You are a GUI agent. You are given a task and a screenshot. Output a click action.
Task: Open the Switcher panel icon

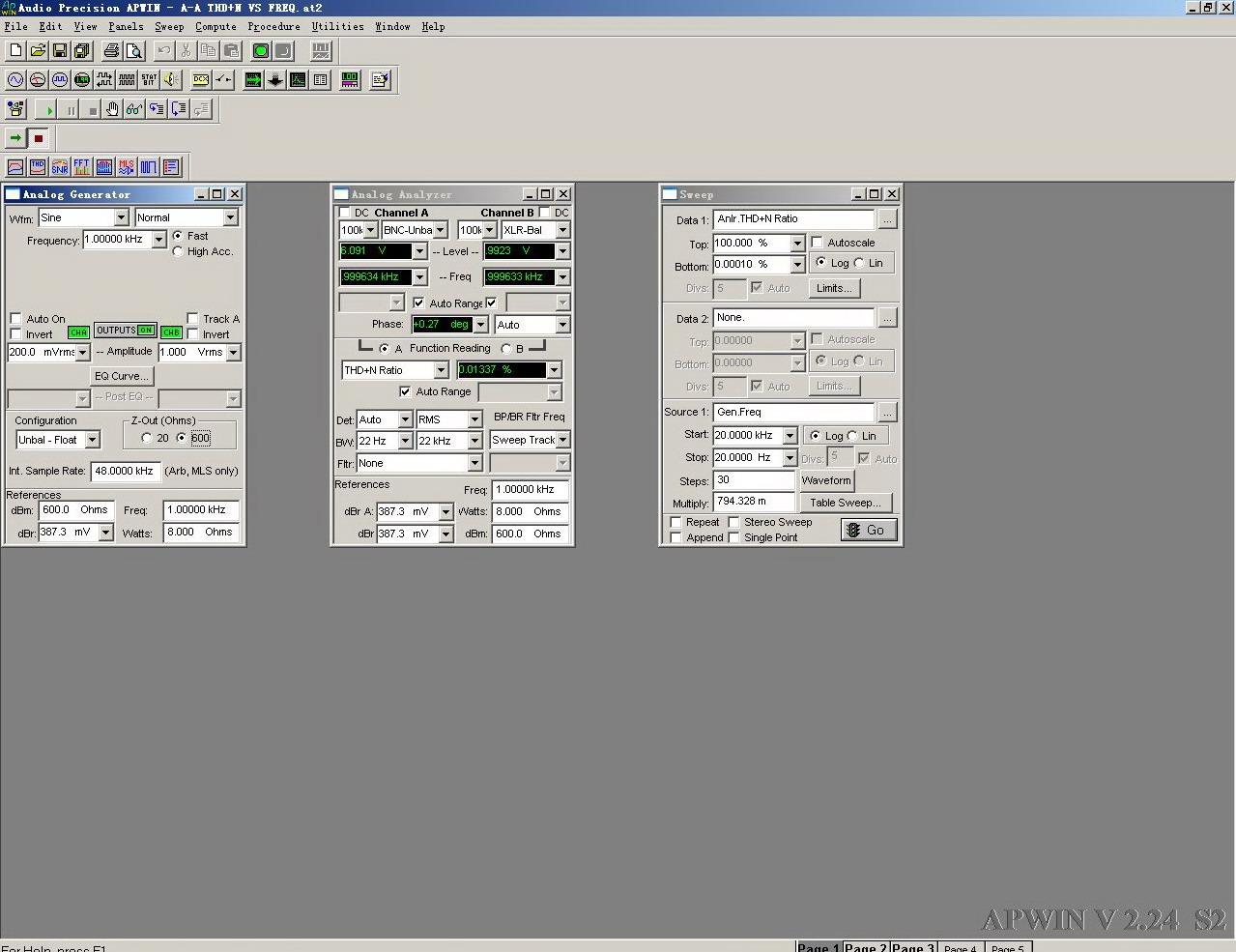223,80
